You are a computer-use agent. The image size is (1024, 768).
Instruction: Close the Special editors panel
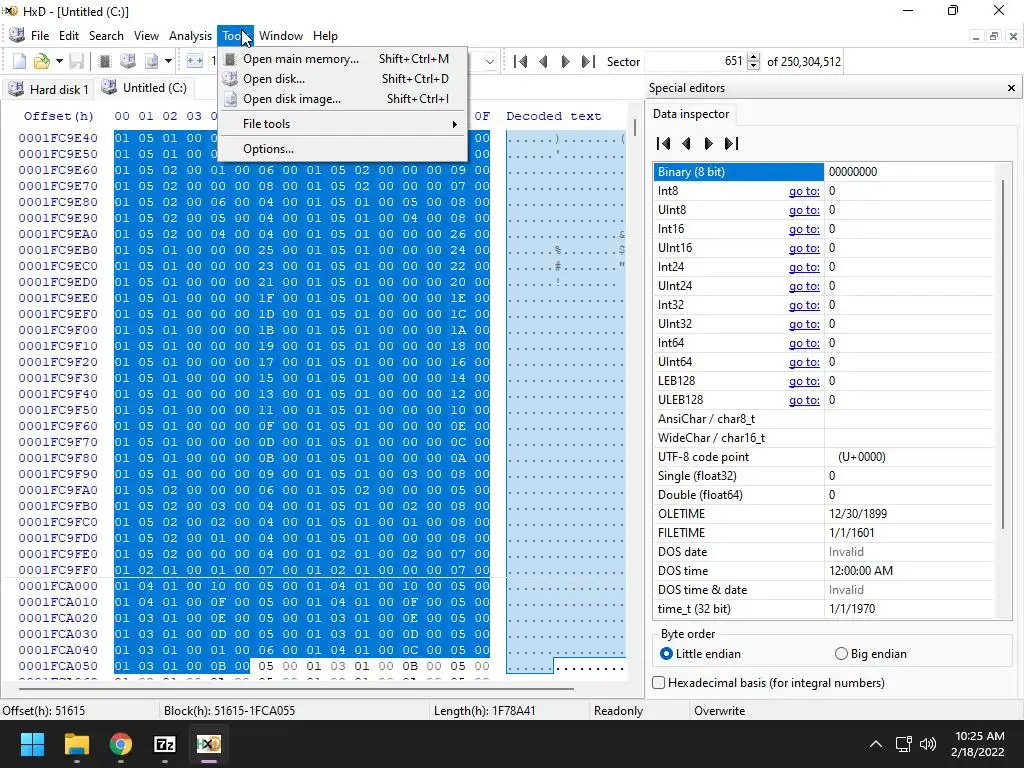click(x=1011, y=88)
